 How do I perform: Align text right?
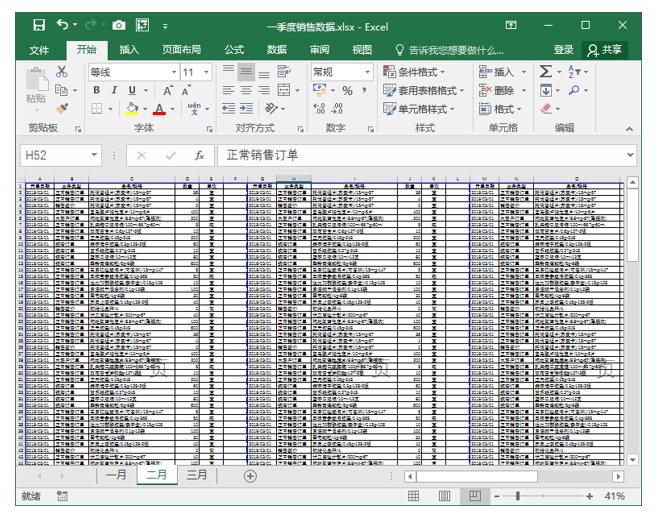[264, 90]
